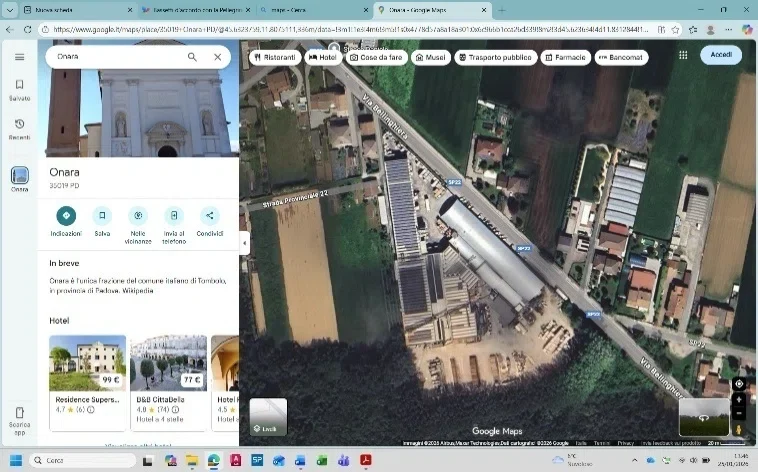This screenshot has width=758, height=472.
Task: Click the yellow Pegman Street View icon
Action: (739, 429)
